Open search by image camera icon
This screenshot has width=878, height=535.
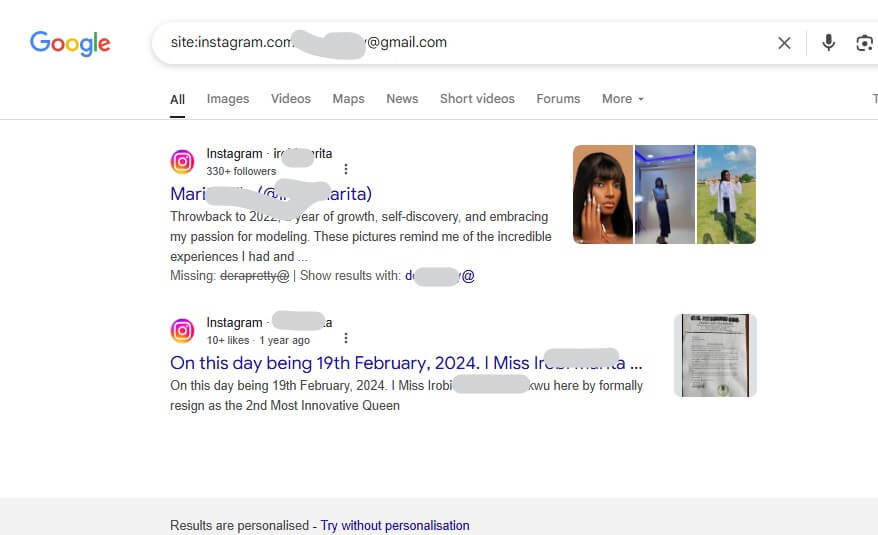(864, 43)
